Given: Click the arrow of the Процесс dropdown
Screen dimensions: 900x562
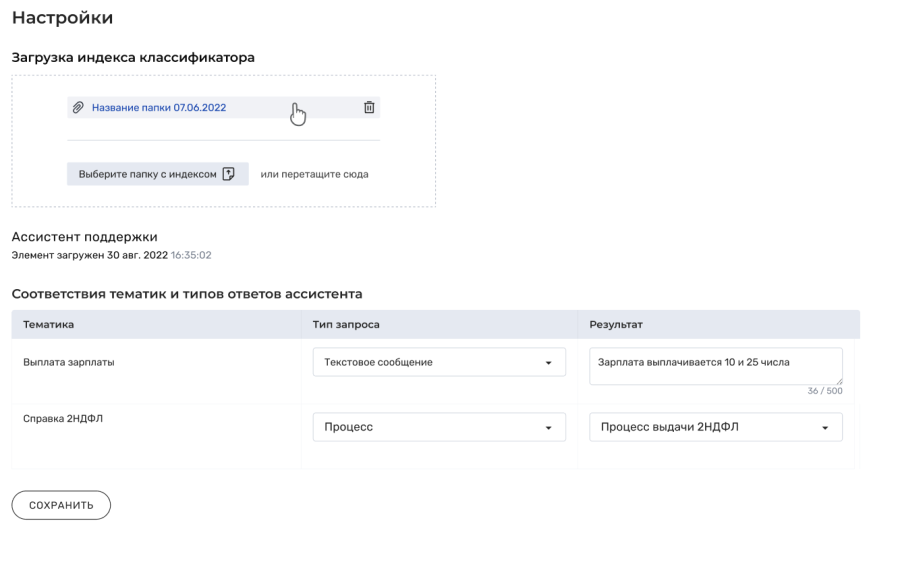Looking at the screenshot, I should point(548,428).
